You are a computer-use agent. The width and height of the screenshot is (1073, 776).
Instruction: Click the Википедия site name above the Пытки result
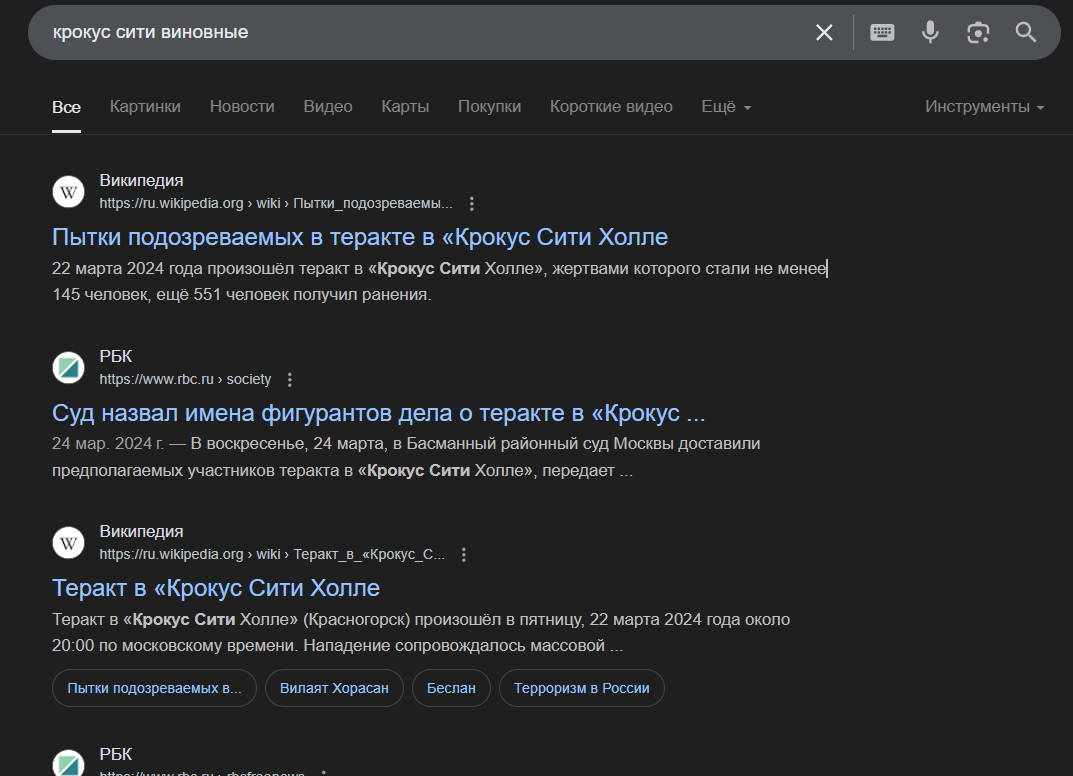(x=141, y=181)
